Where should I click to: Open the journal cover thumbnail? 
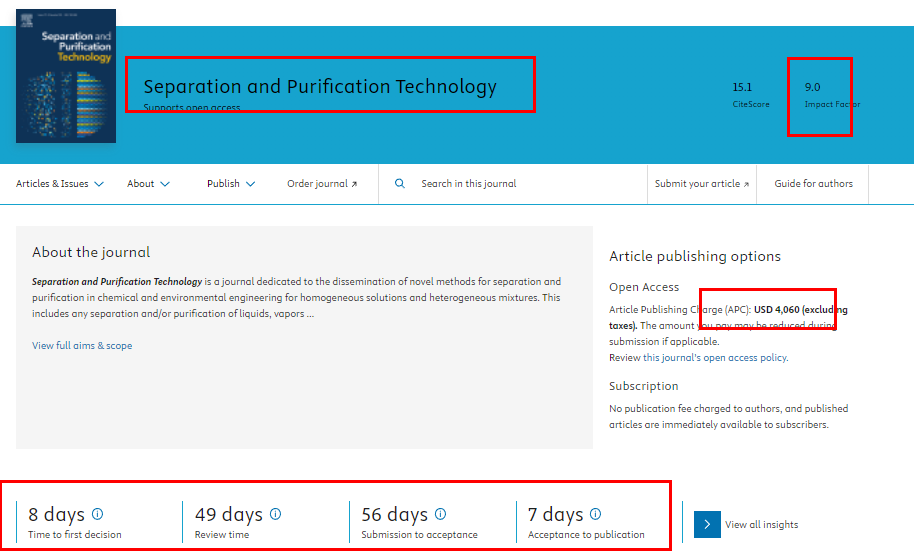(x=66, y=76)
